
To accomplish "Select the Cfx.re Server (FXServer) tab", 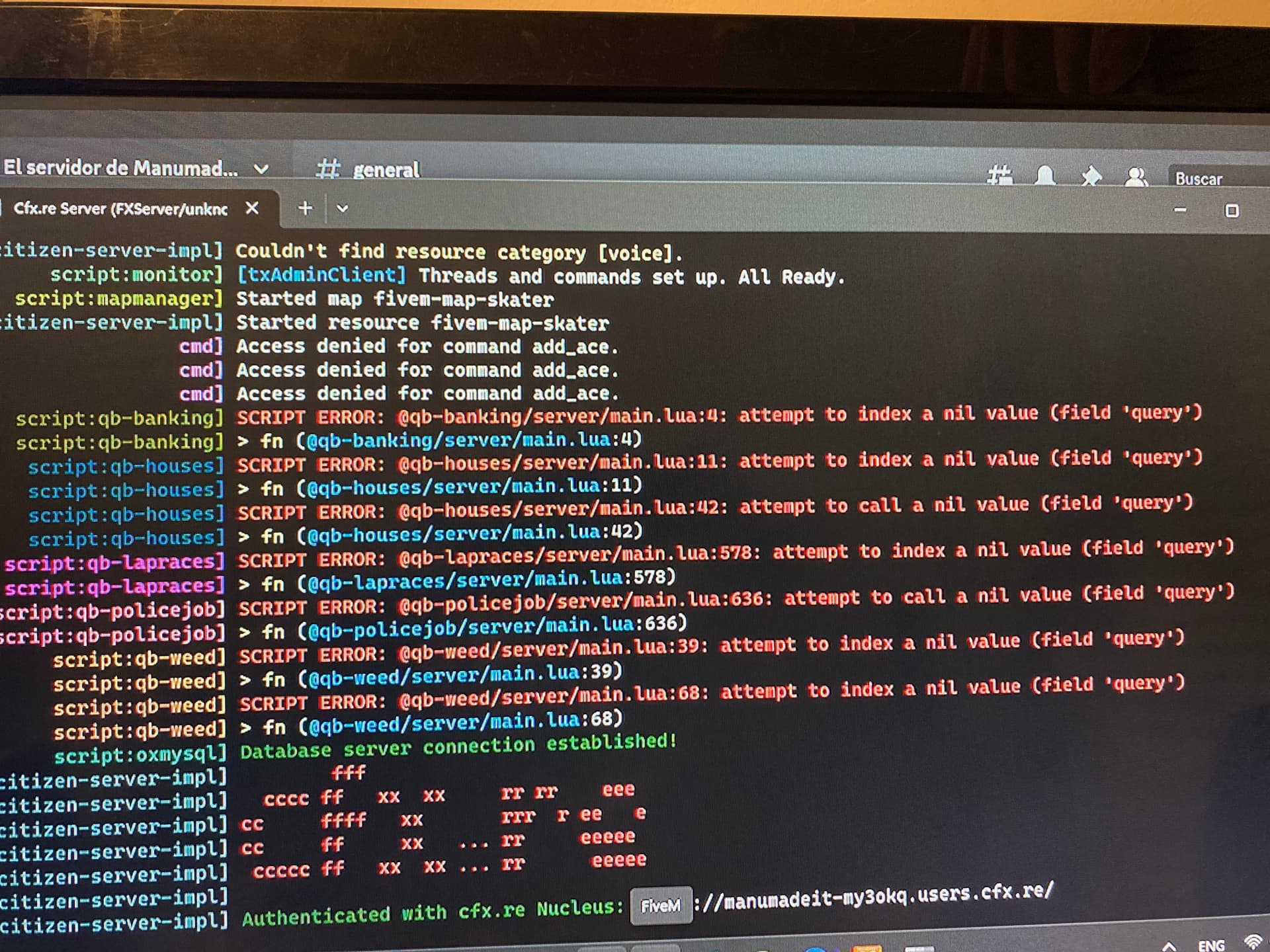I will pos(120,209).
